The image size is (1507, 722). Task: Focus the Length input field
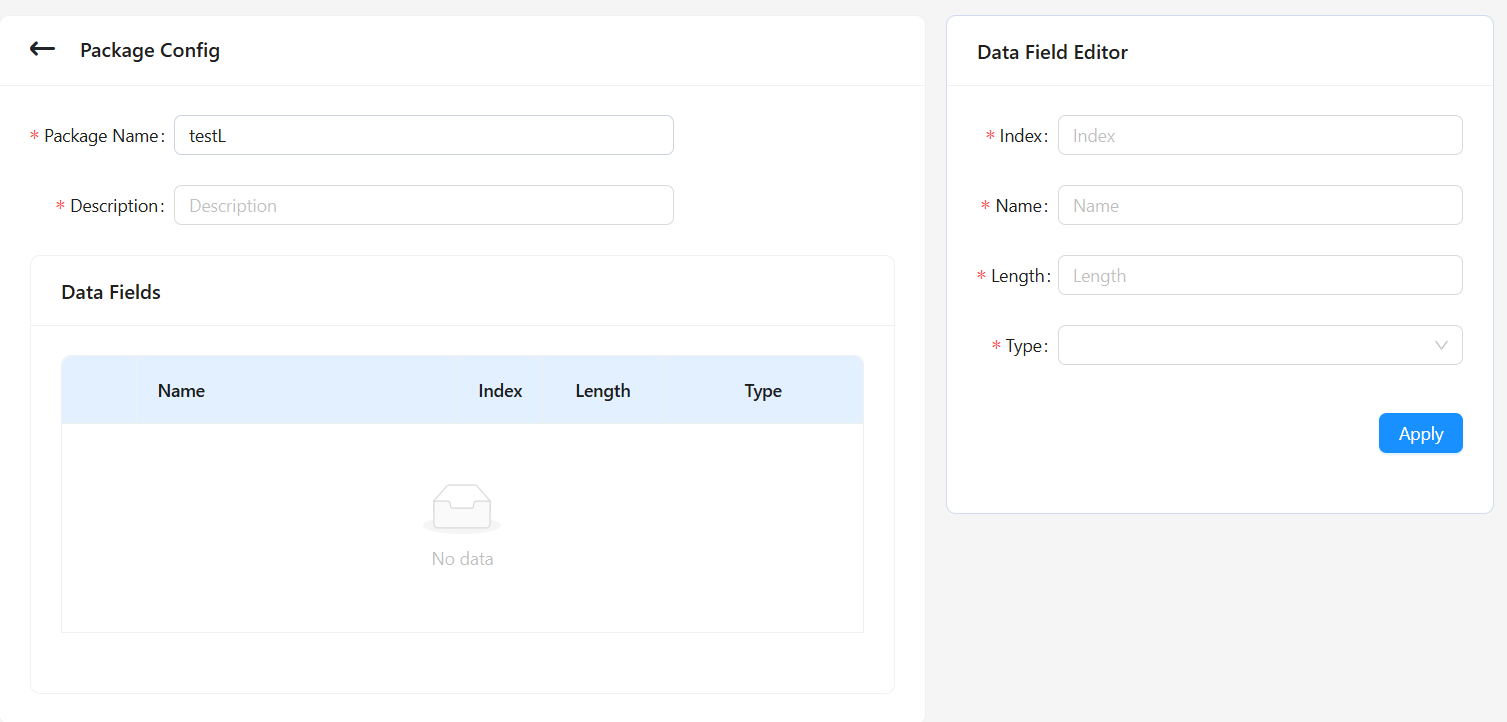[x=1260, y=275]
